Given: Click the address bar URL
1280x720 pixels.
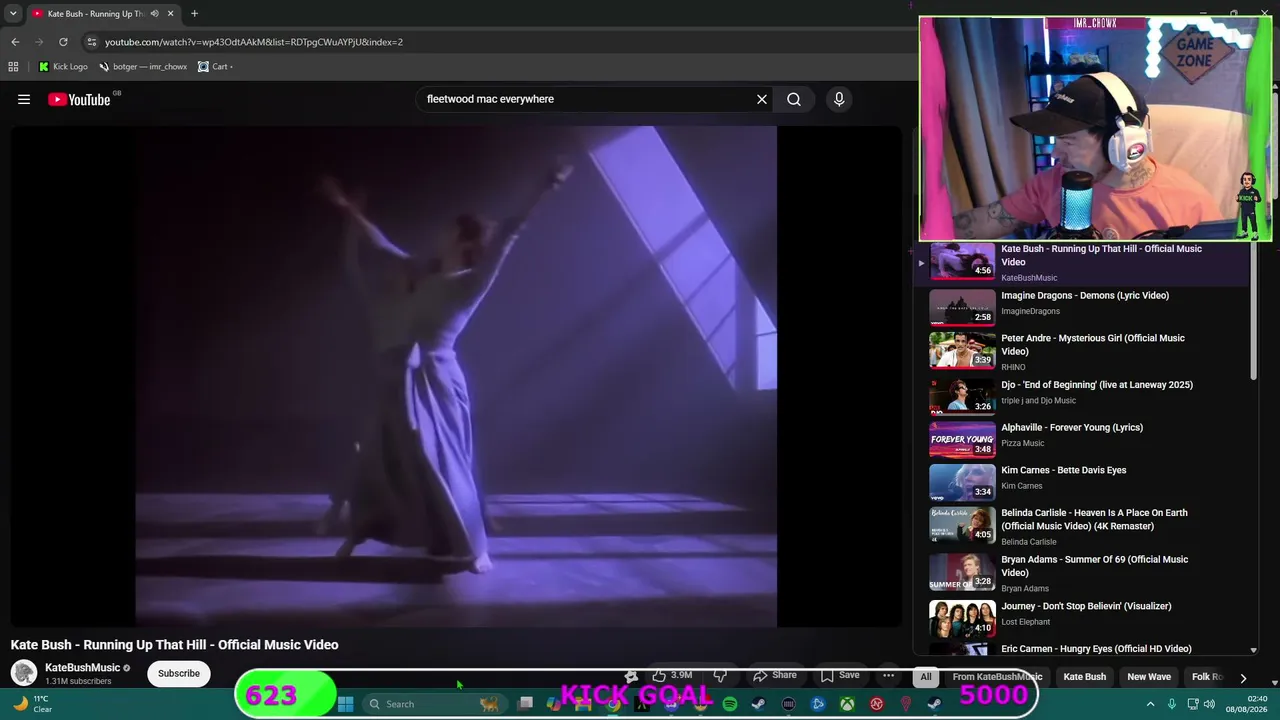Looking at the screenshot, I should click(x=254, y=42).
